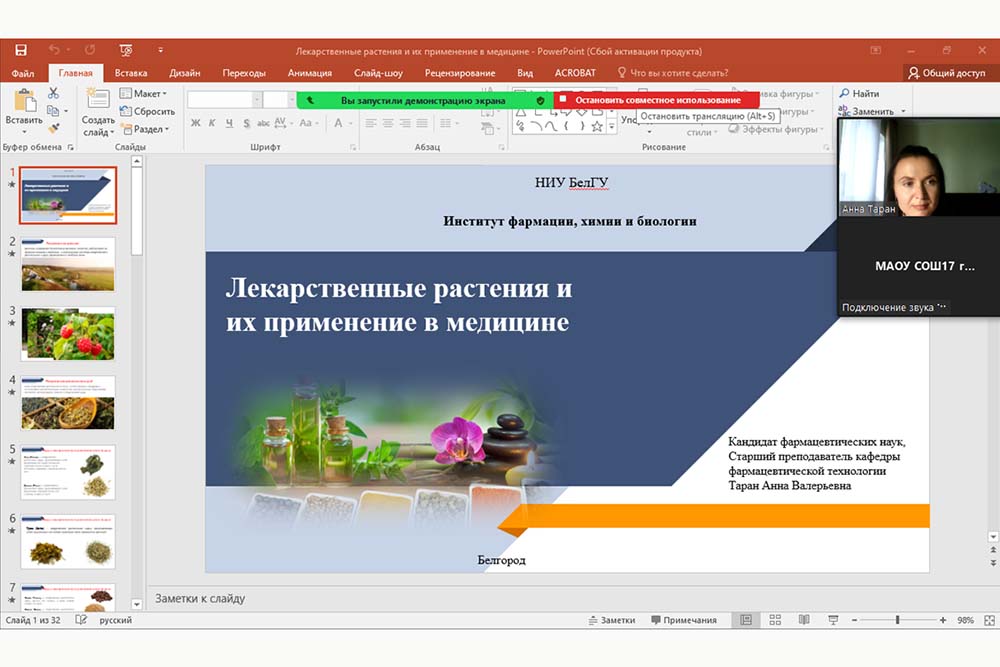Expand the Макет layout dropdown

(142, 94)
